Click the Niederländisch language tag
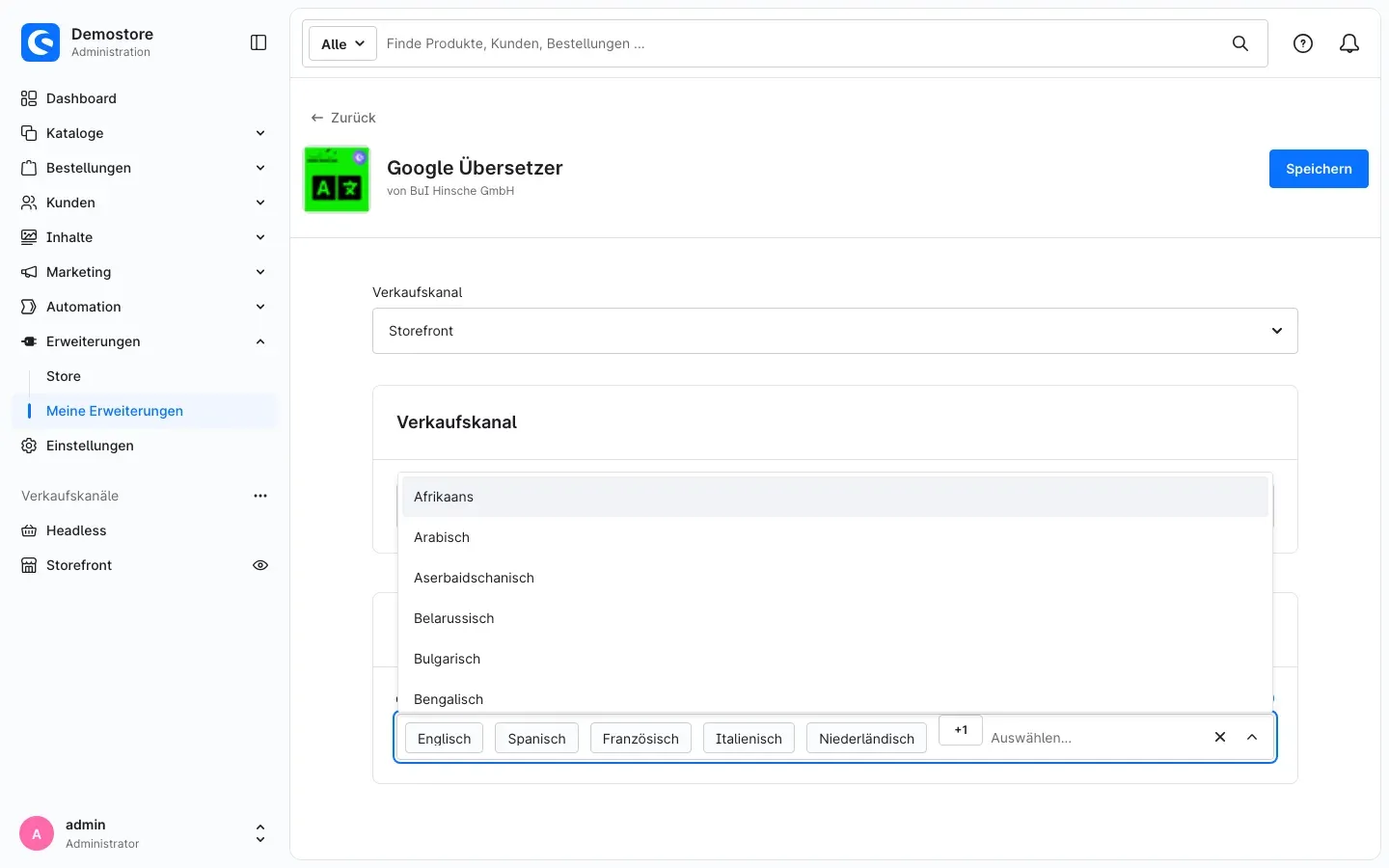This screenshot has height=868, width=1389. tap(866, 738)
